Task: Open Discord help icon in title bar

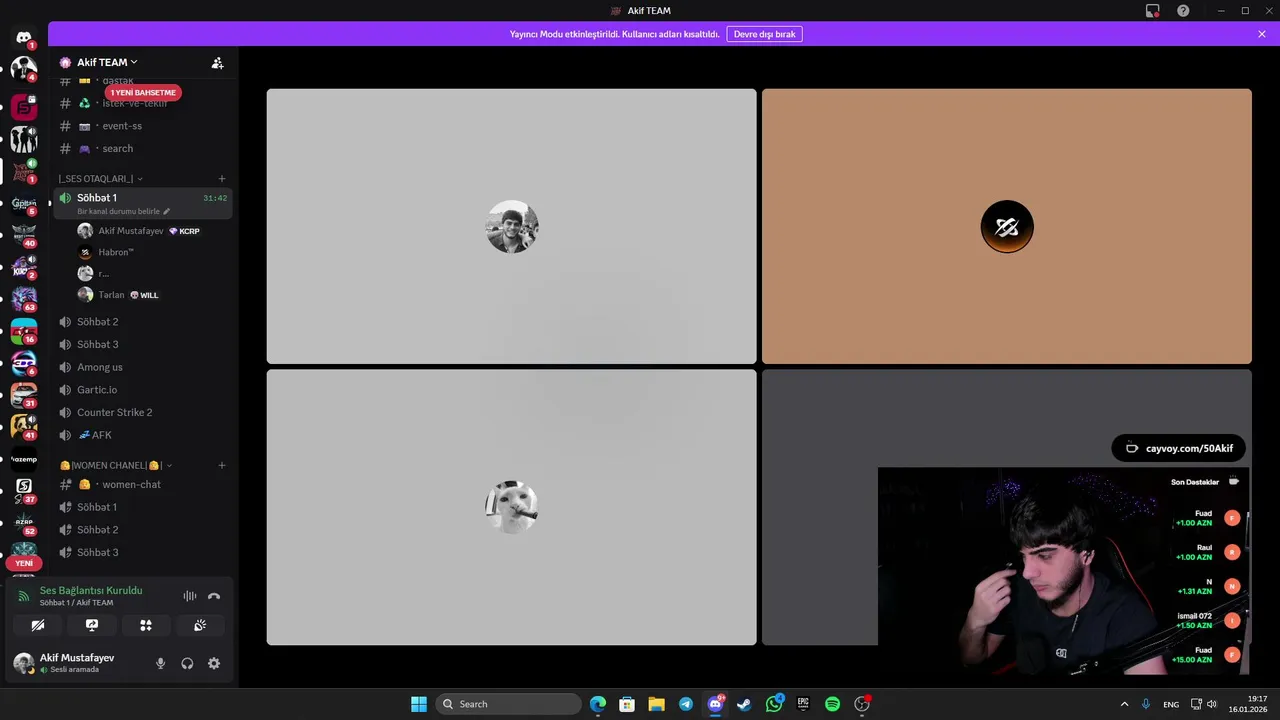Action: [1183, 11]
